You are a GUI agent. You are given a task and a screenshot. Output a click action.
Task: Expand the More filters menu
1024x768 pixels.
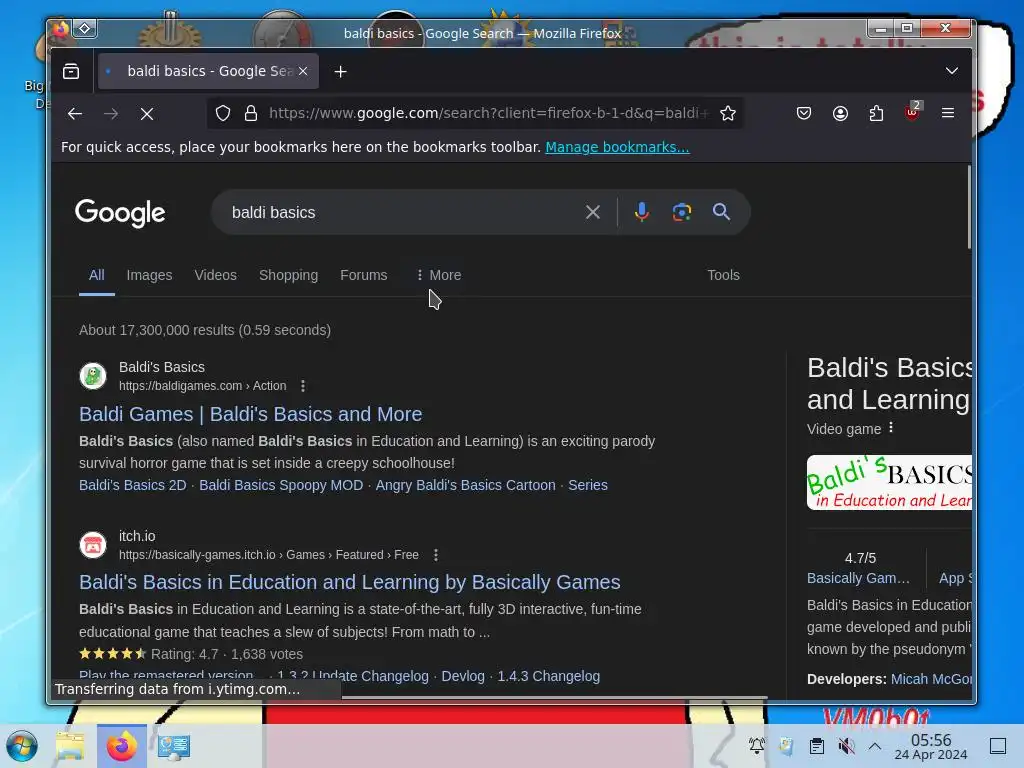point(439,275)
